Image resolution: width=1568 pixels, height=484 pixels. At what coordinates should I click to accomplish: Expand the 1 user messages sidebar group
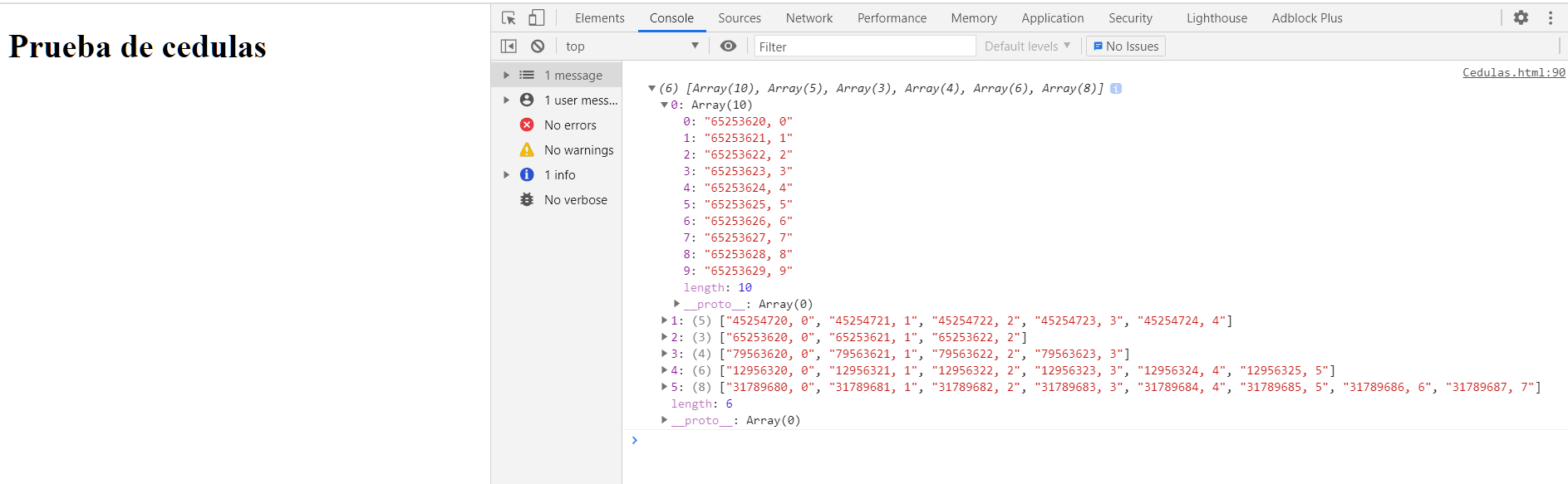[x=506, y=100]
